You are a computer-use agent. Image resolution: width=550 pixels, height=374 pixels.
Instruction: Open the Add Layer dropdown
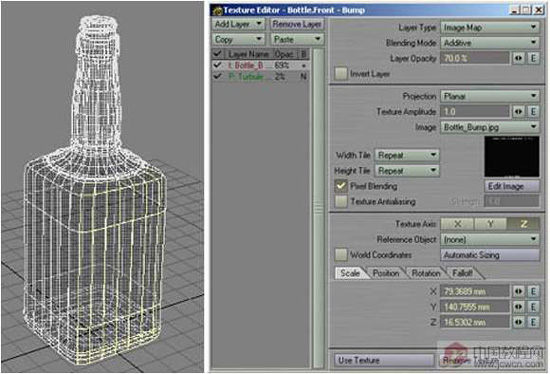238,24
